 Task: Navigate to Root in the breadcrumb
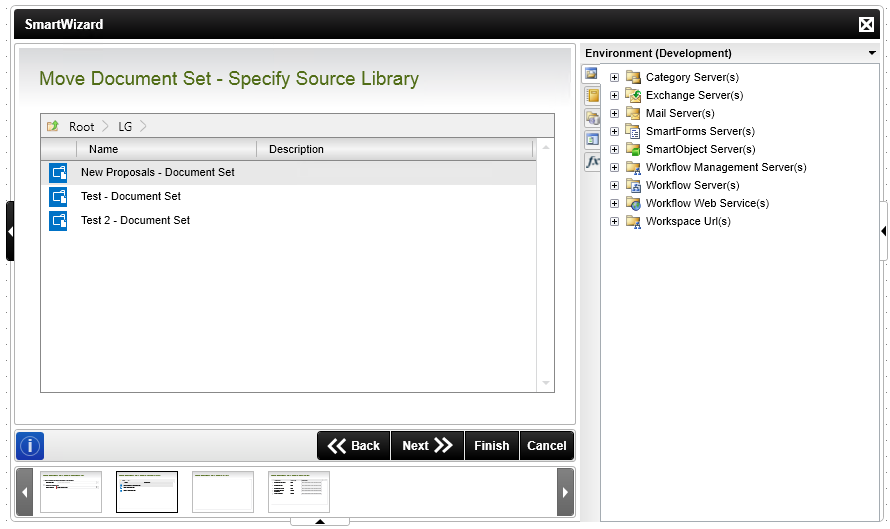(82, 127)
